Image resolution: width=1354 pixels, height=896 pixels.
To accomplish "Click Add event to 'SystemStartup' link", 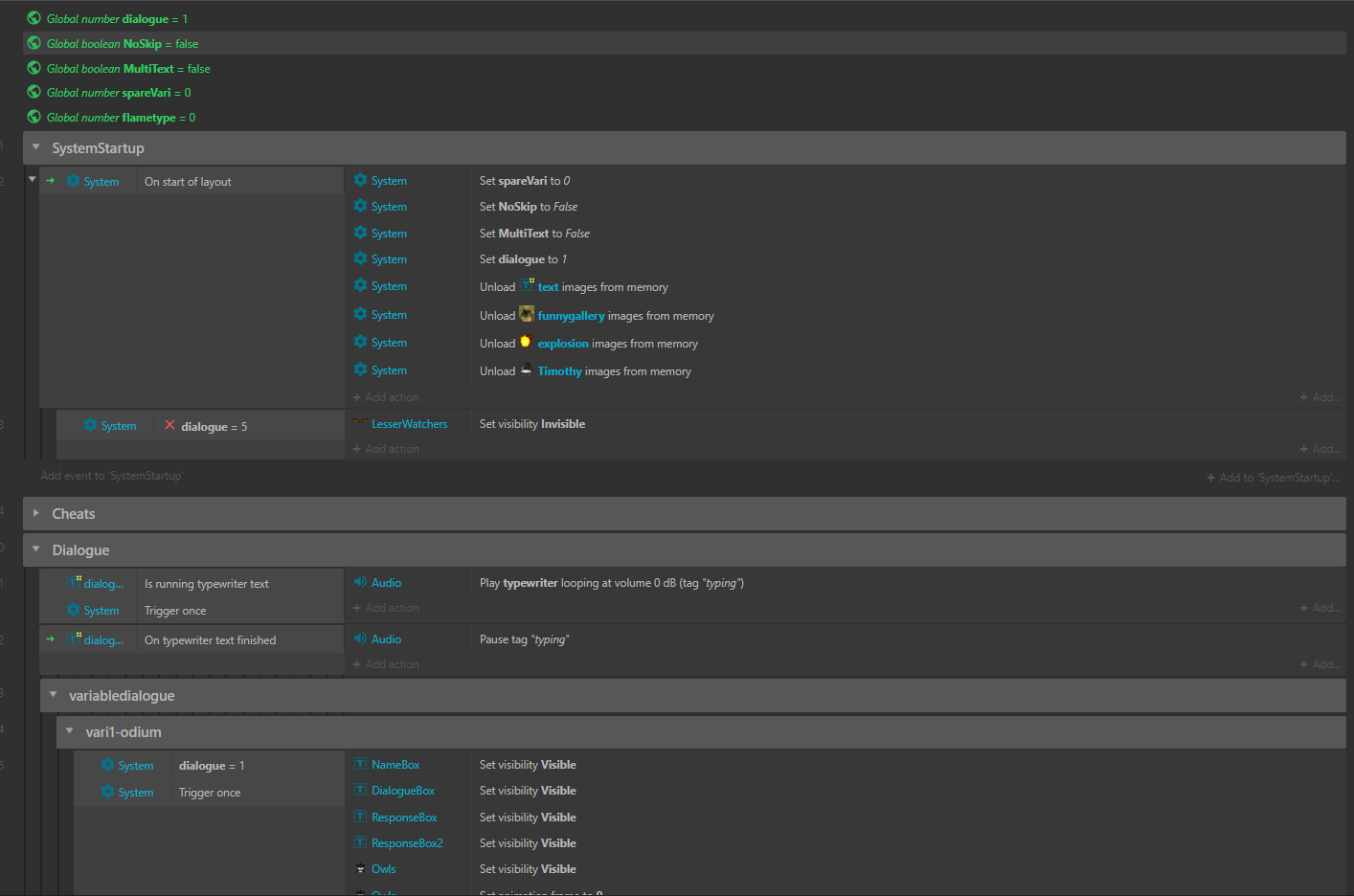I will tap(112, 476).
